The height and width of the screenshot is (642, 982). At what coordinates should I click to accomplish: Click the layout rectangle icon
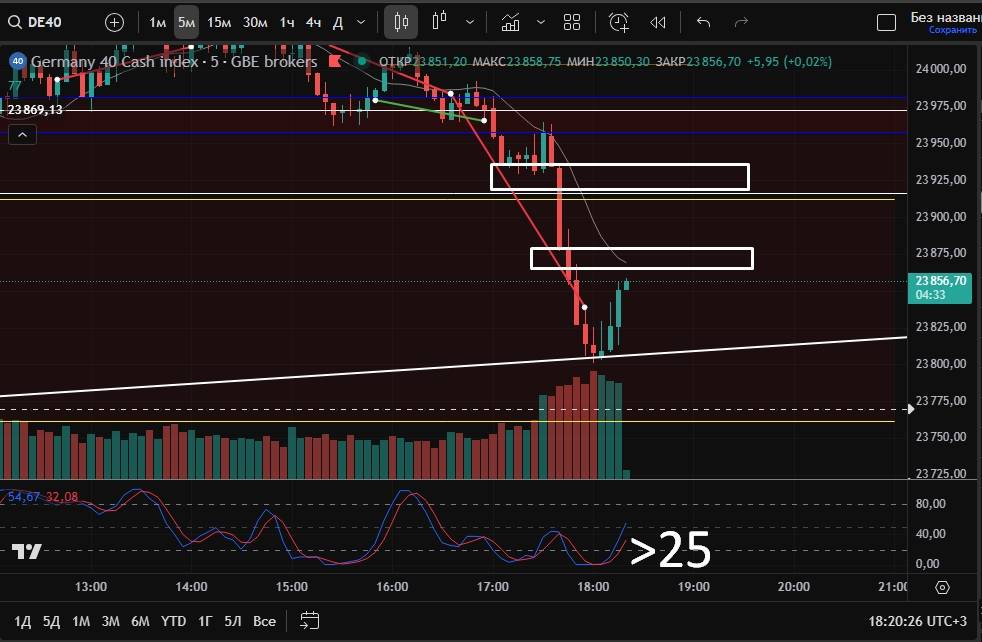886,22
